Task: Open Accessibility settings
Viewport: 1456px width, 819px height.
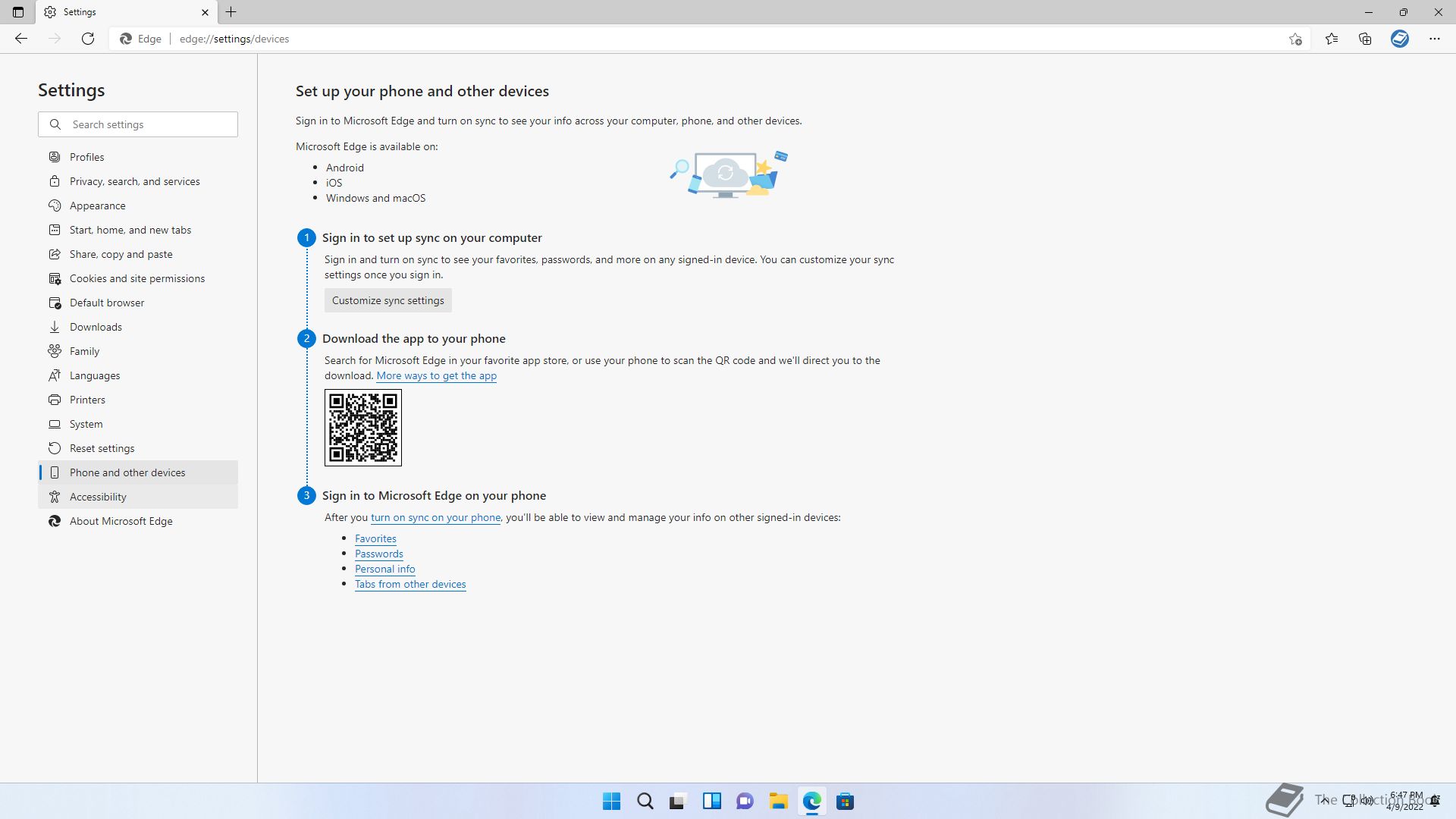Action: pyautogui.click(x=138, y=497)
